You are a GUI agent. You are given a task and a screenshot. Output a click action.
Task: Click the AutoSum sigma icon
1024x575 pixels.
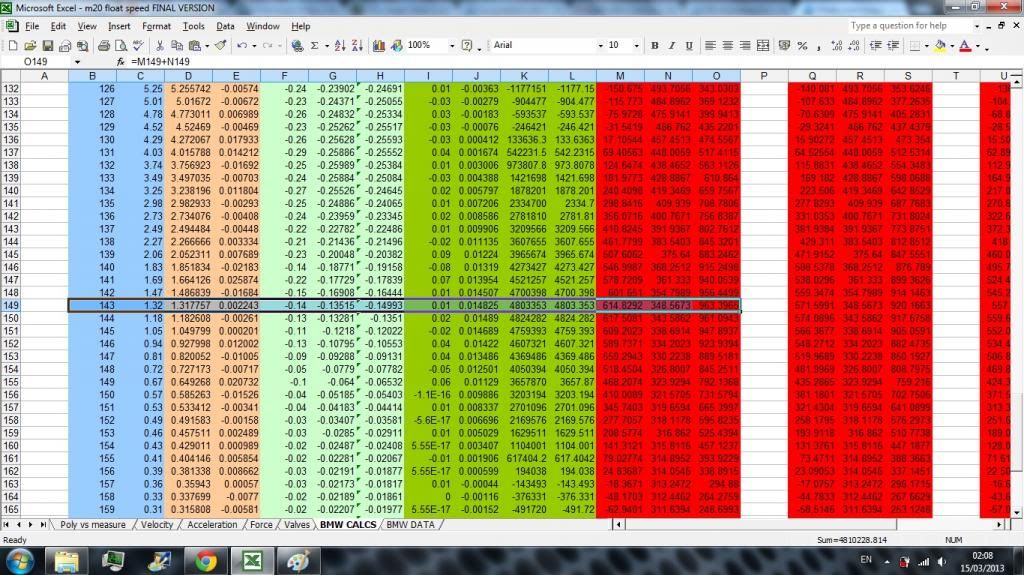(314, 46)
